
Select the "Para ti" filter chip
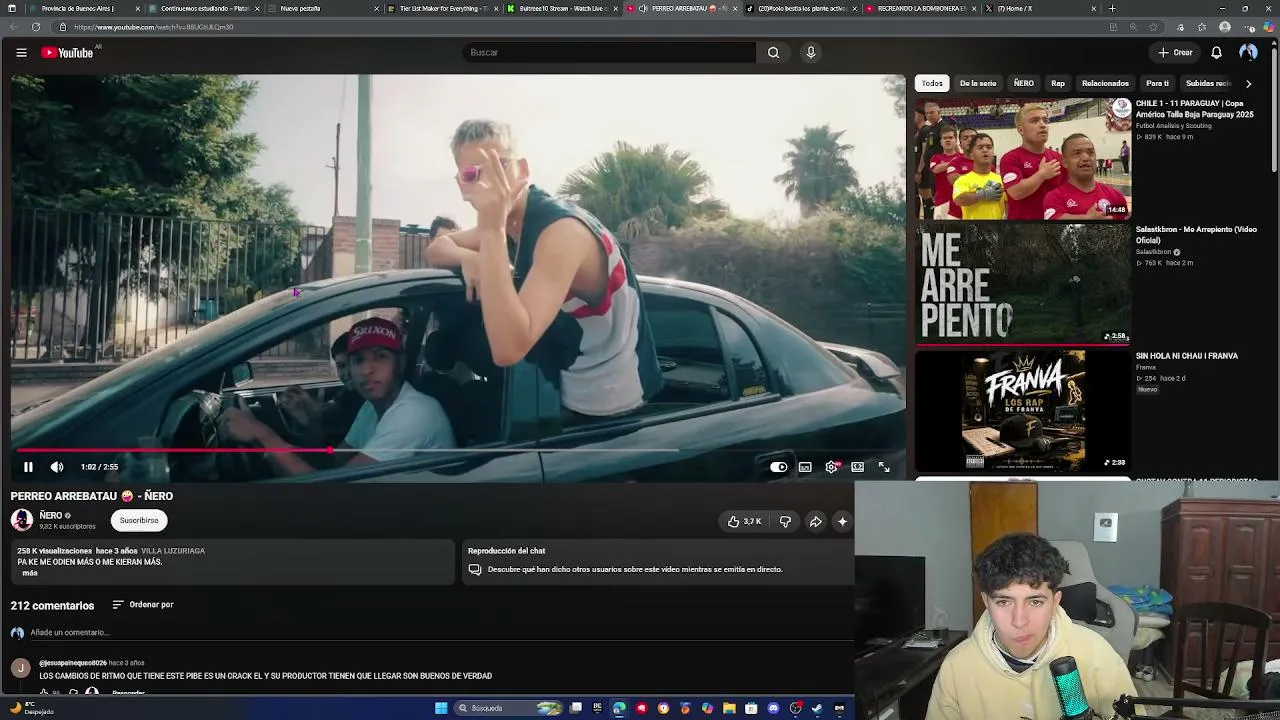click(1157, 83)
